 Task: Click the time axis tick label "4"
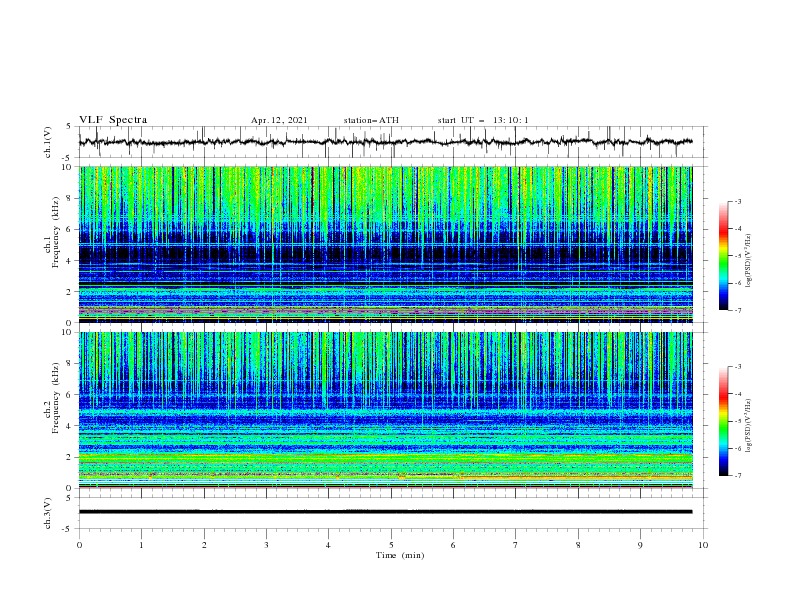click(x=328, y=545)
